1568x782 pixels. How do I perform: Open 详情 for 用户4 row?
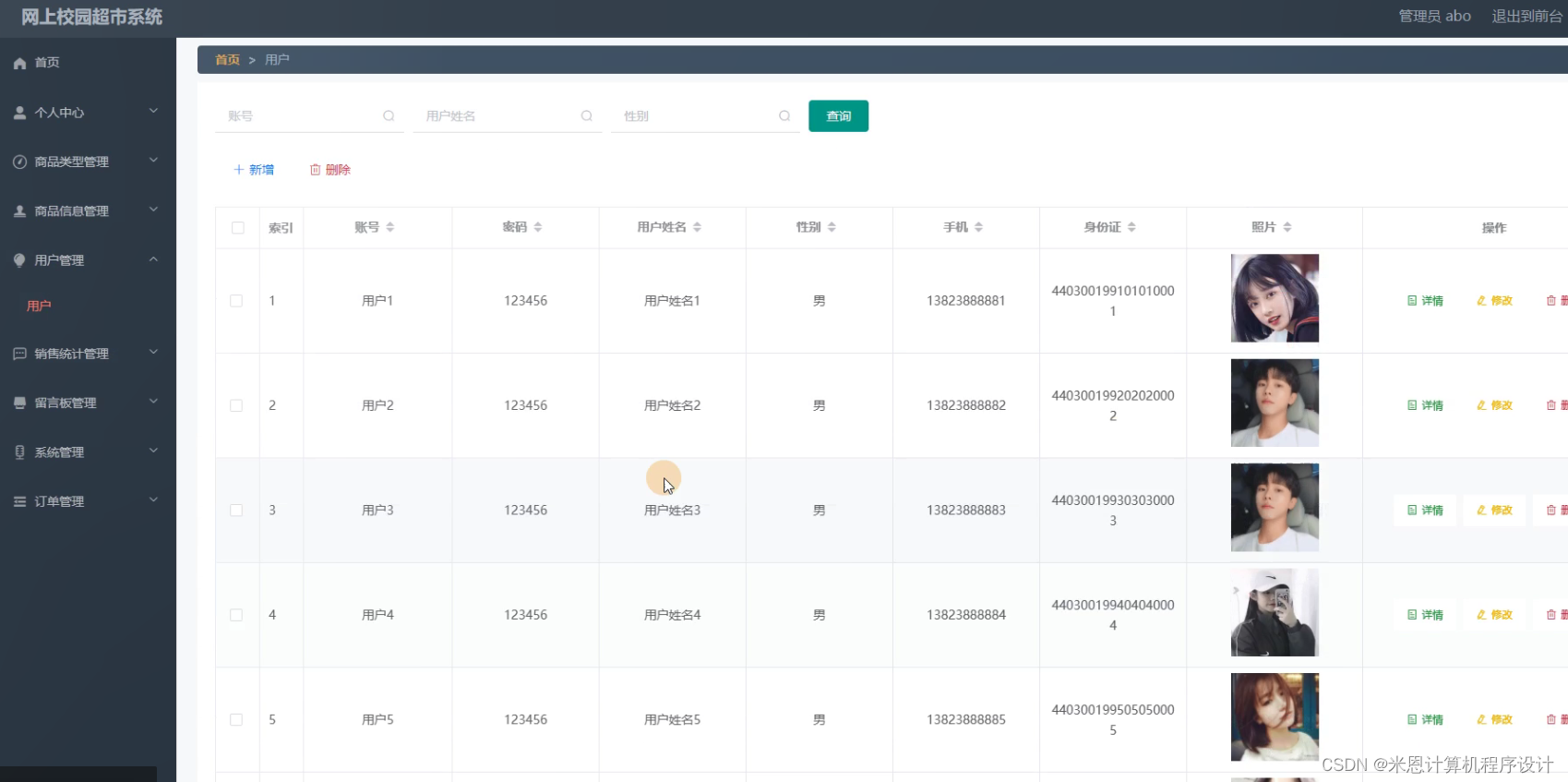(x=1425, y=615)
